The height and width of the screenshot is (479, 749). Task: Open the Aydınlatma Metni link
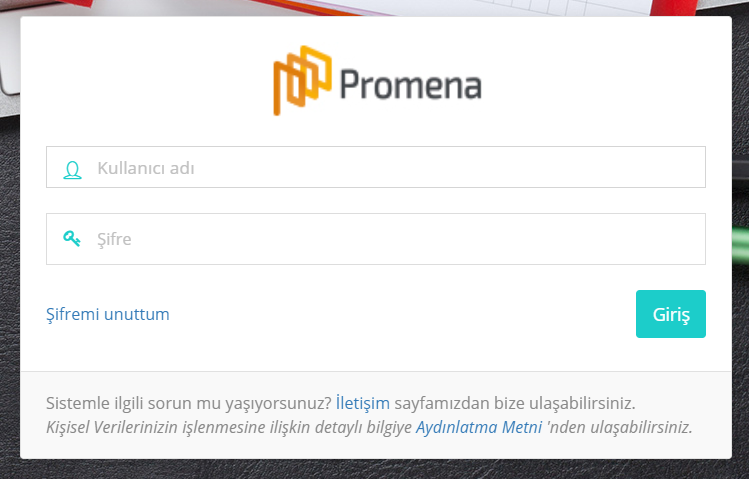[479, 427]
